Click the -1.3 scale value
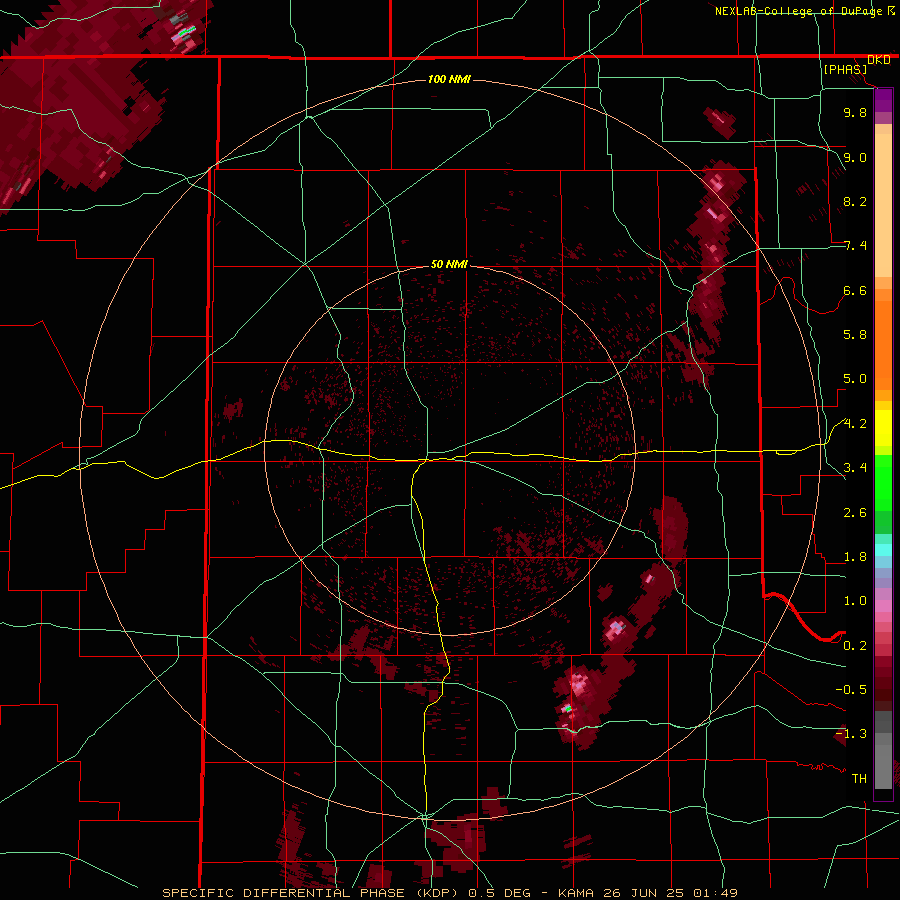This screenshot has height=900, width=900. tap(851, 734)
